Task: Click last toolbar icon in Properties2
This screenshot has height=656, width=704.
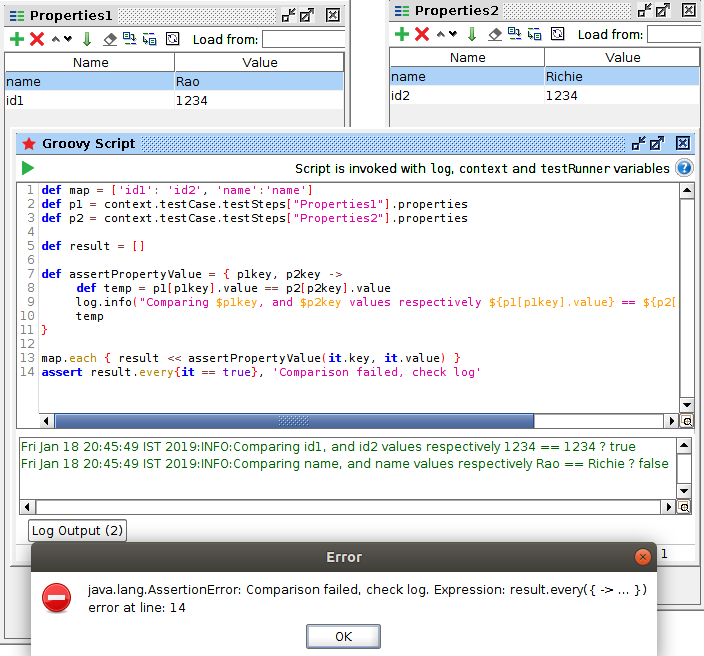Action: point(557,34)
